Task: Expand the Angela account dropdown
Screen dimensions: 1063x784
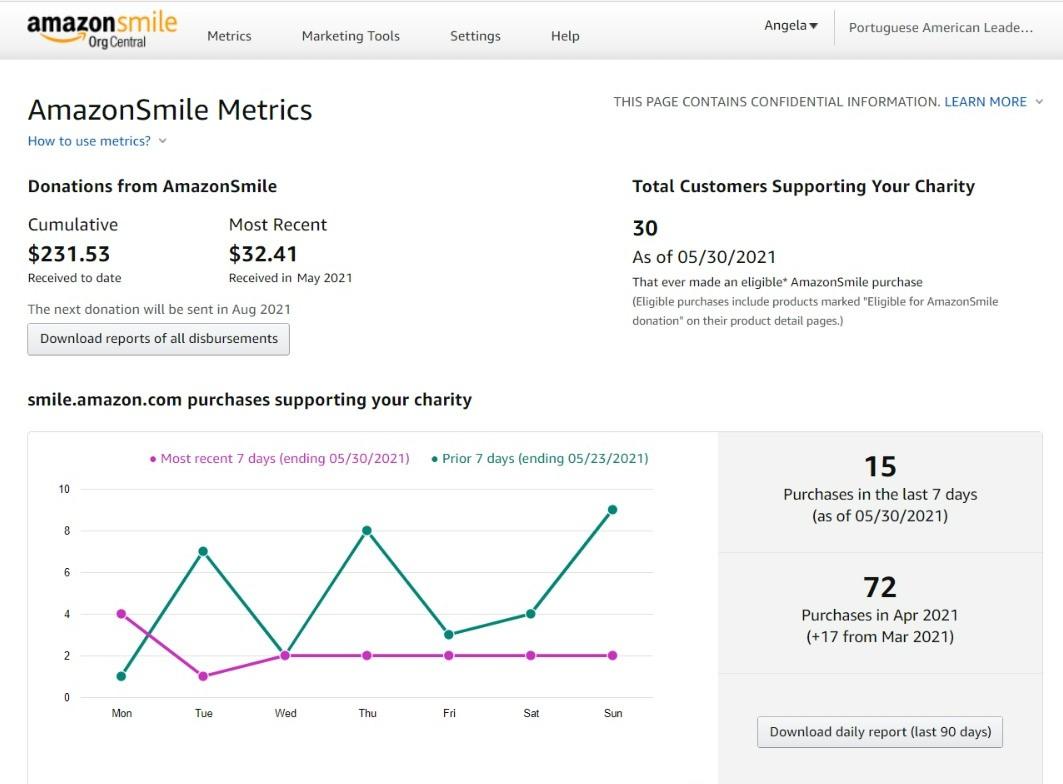Action: tap(790, 25)
